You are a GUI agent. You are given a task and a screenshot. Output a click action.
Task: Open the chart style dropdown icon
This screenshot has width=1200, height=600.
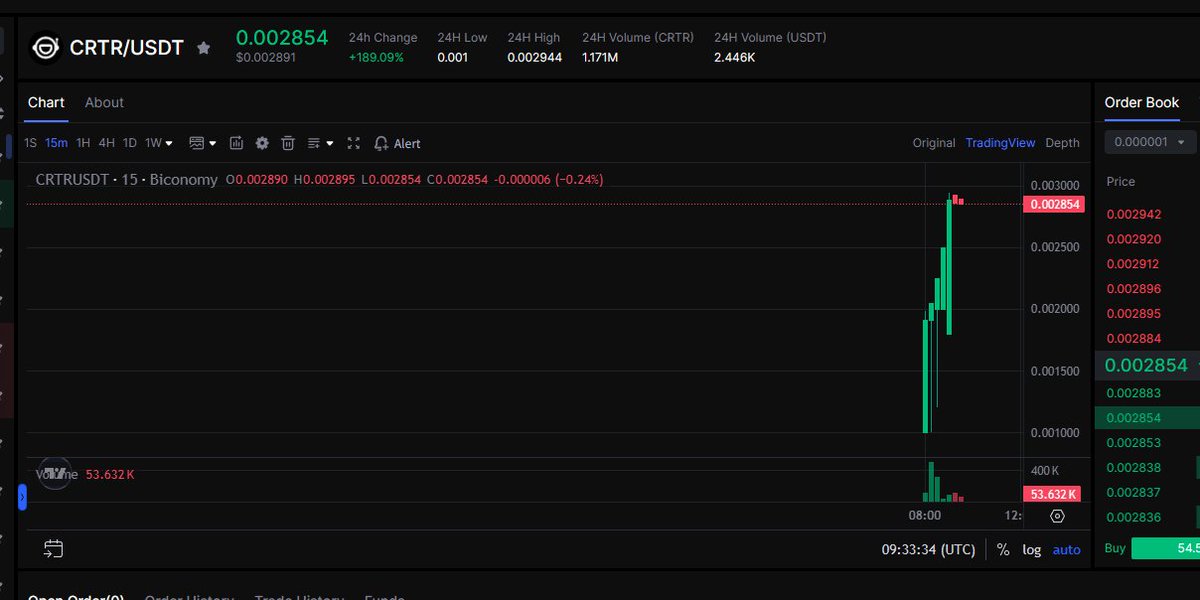[x=202, y=143]
